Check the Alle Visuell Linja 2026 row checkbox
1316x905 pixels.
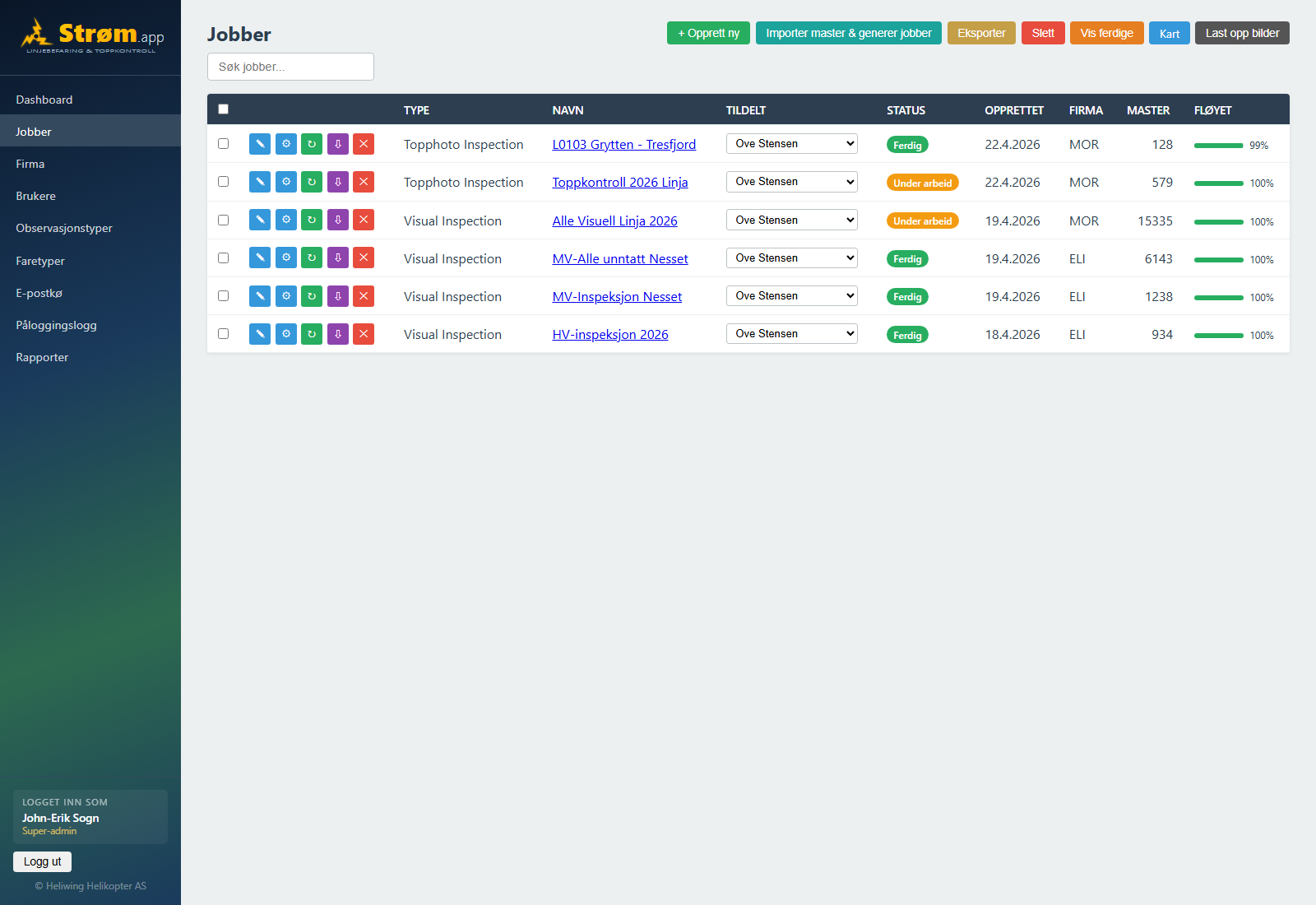coord(223,220)
